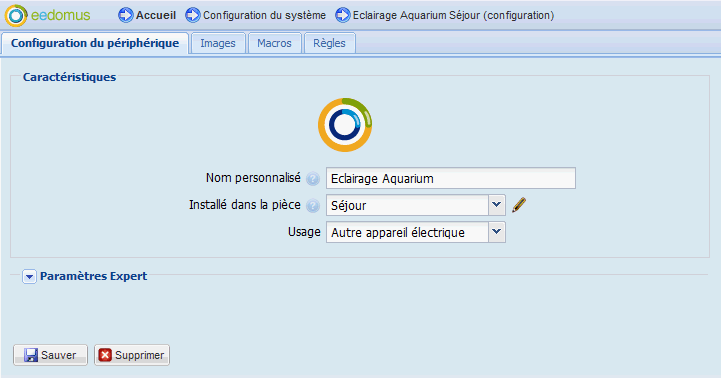The width and height of the screenshot is (721, 378).
Task: Click the Caractéristiques section title
Action: pyautogui.click(x=69, y=77)
